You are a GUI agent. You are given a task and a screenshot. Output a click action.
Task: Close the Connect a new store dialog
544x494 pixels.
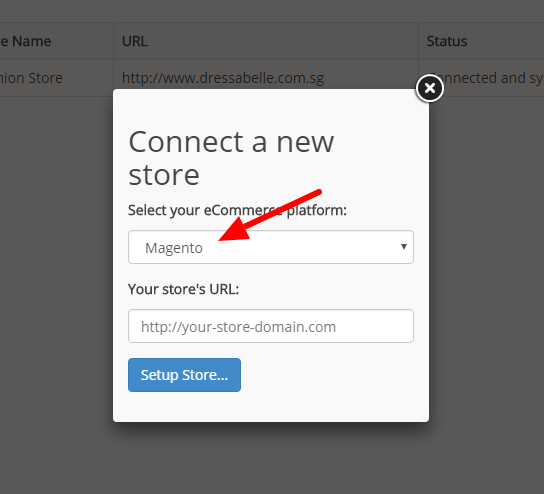coord(430,88)
